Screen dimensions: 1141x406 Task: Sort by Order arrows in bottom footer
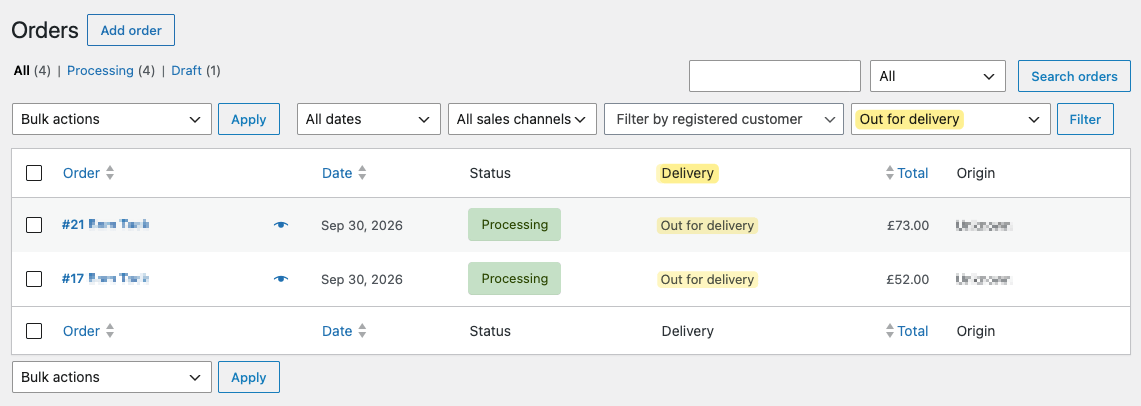click(110, 331)
